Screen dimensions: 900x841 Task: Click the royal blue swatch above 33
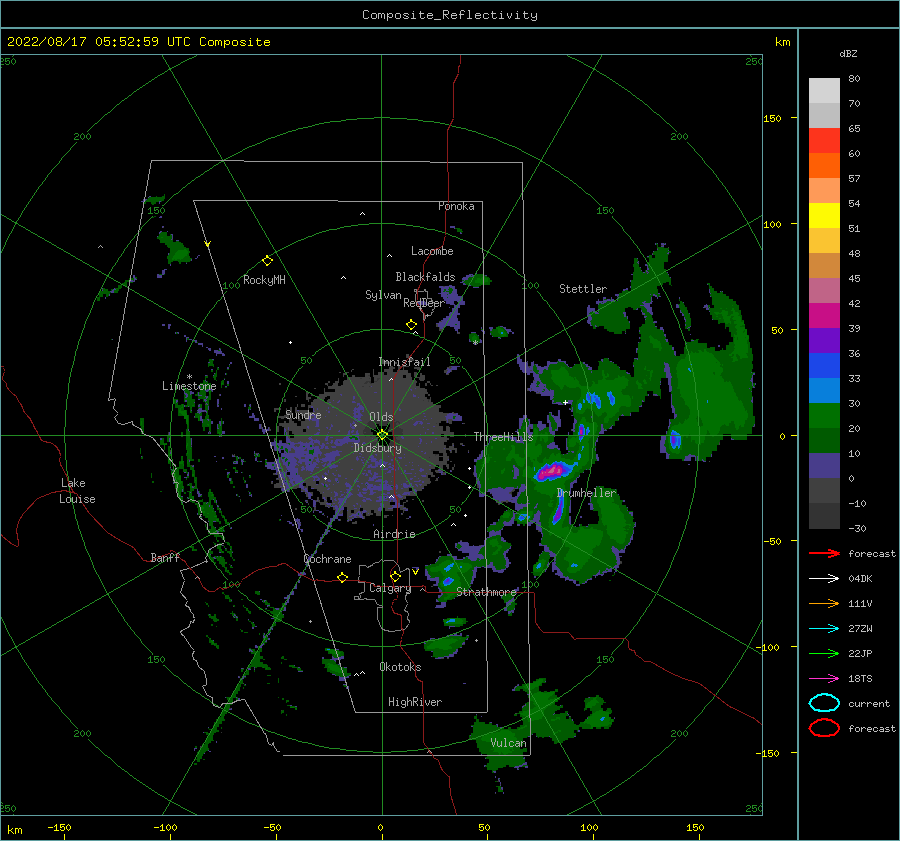tap(824, 365)
